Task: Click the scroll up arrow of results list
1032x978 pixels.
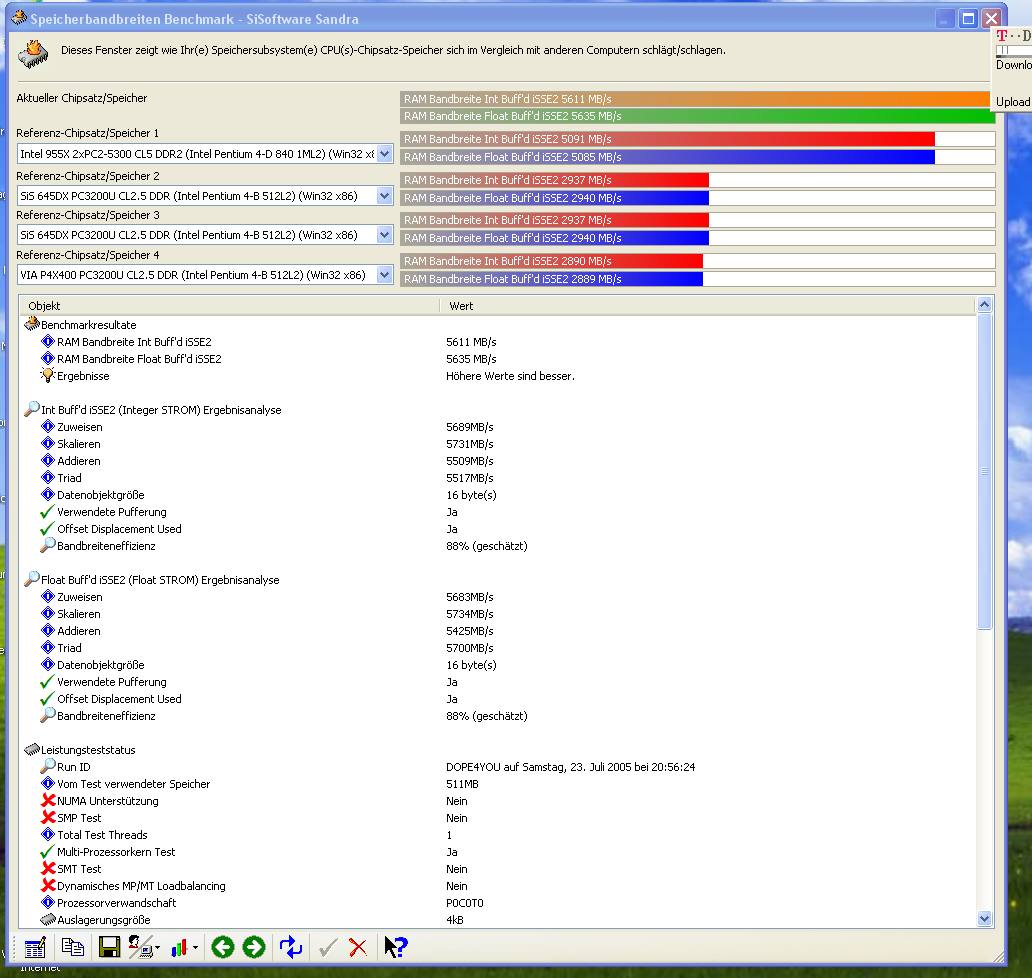Action: coord(985,304)
